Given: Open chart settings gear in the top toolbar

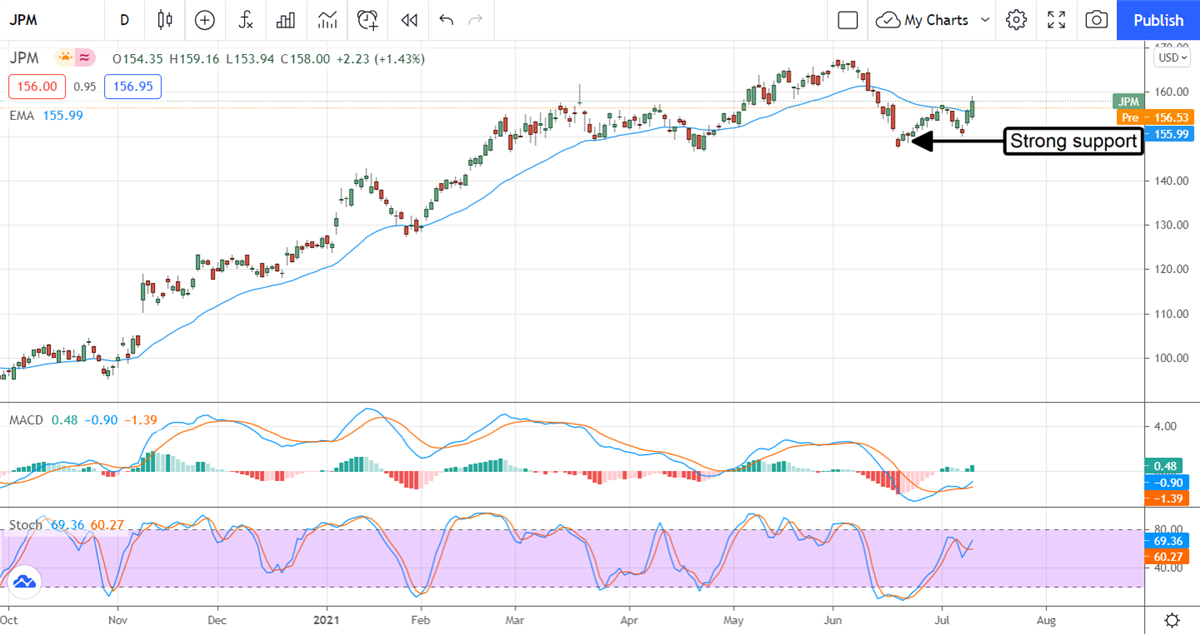Looking at the screenshot, I should (1017, 20).
